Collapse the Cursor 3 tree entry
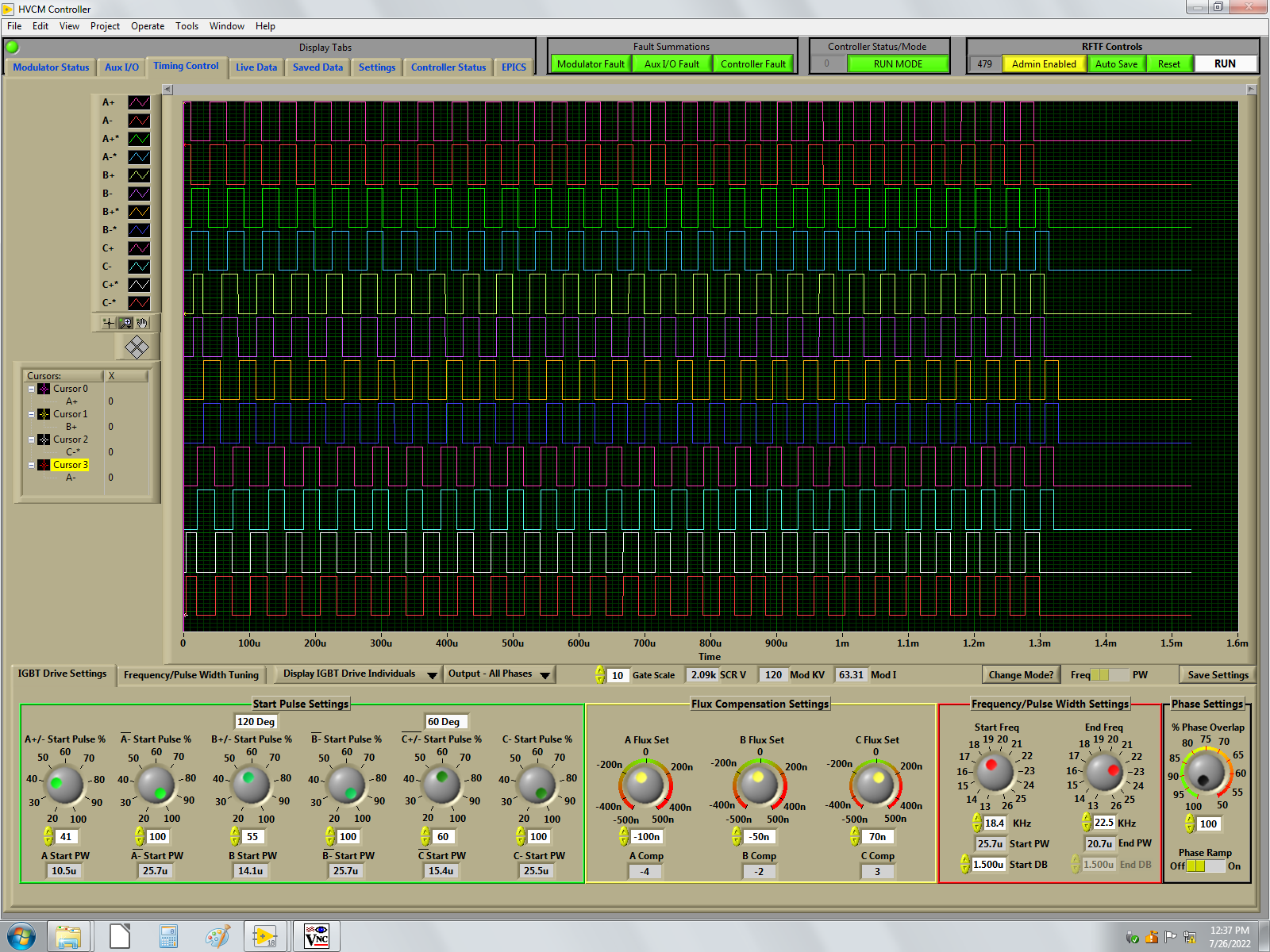1270x952 pixels. click(31, 465)
